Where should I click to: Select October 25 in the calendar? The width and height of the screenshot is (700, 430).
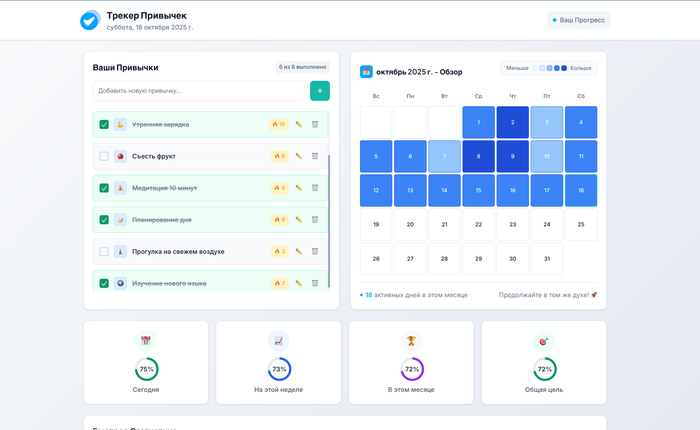581,225
